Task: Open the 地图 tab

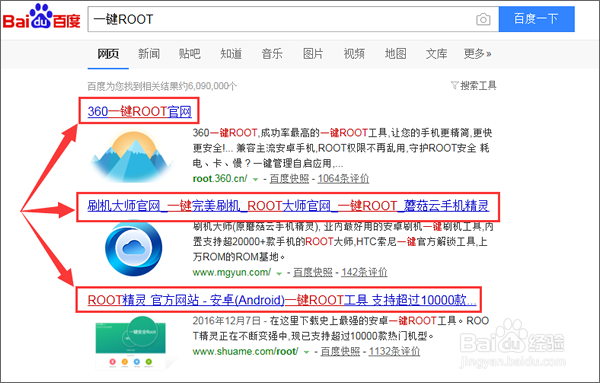Action: [x=395, y=54]
